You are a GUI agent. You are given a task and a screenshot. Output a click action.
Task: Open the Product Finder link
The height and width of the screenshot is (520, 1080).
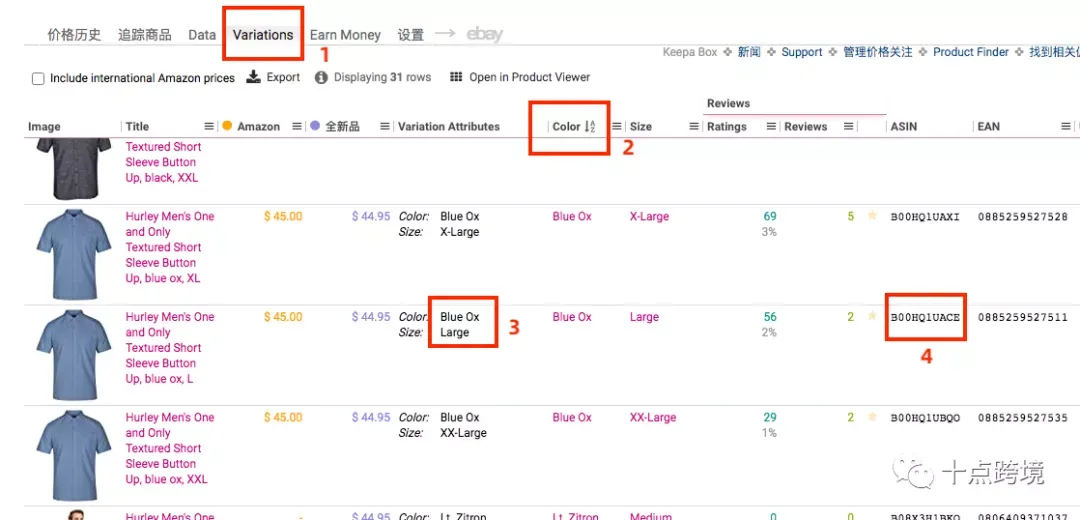pos(970,52)
